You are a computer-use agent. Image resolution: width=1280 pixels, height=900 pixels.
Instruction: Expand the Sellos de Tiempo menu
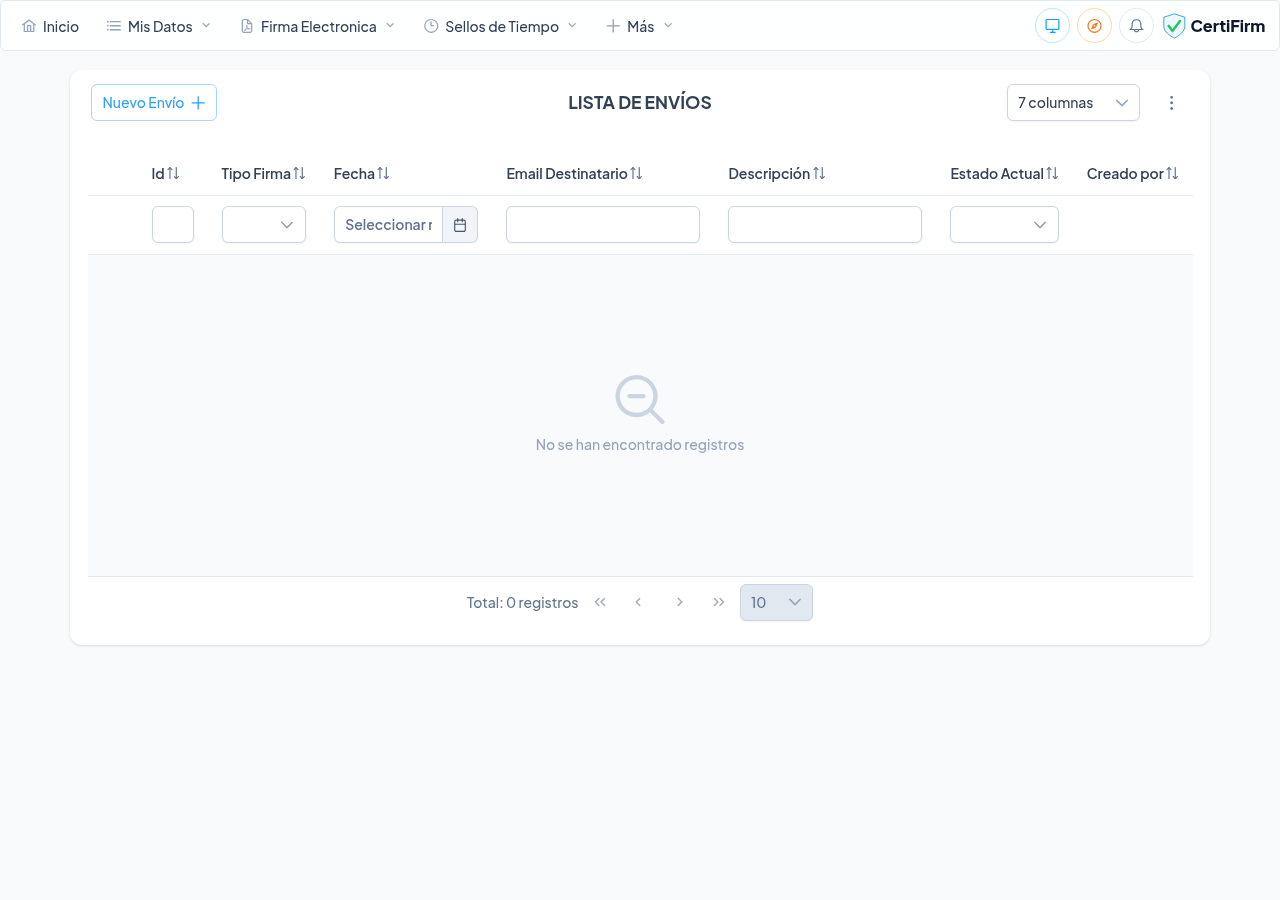click(500, 26)
